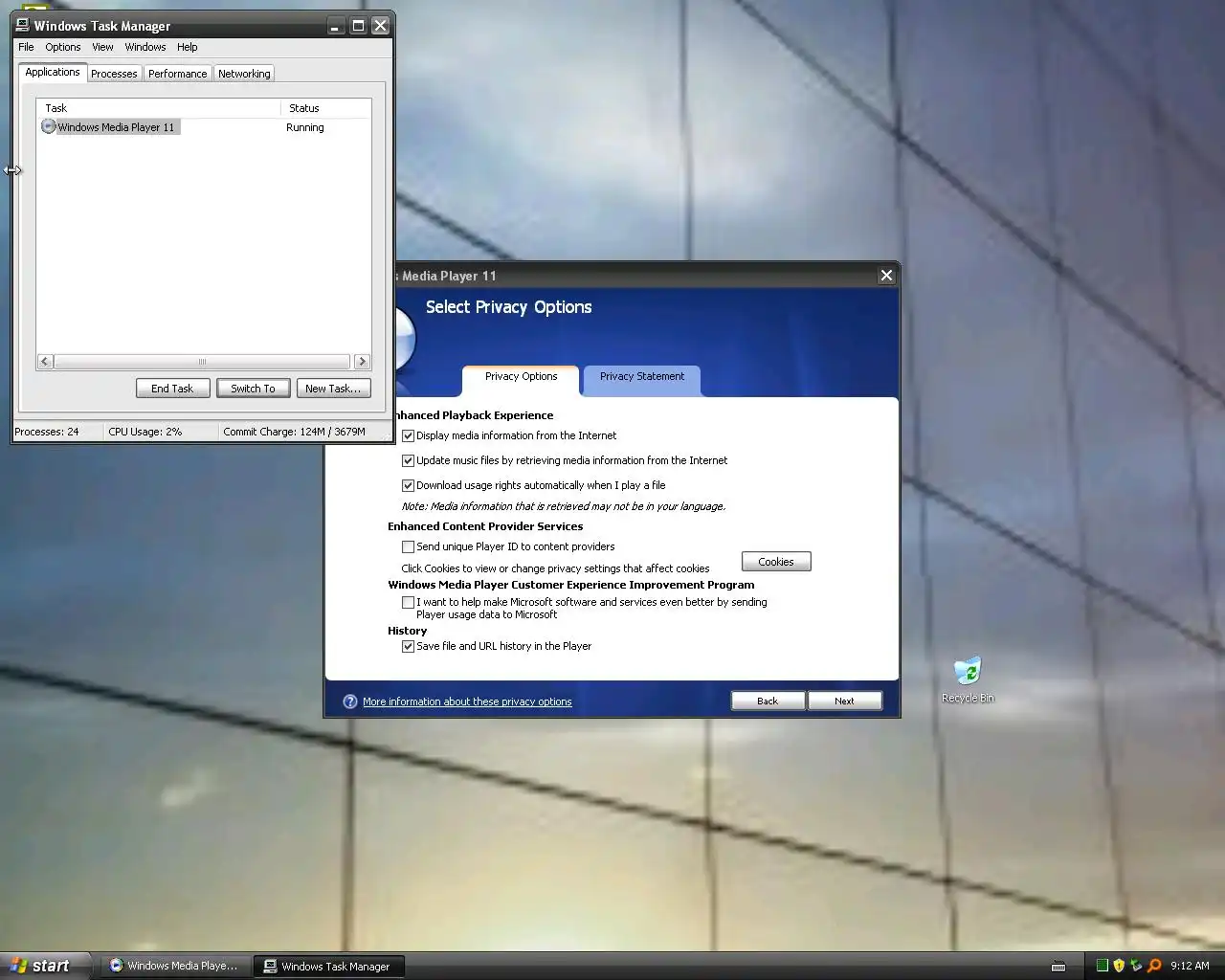This screenshot has width=1225, height=980.
Task: Open the Help menu in Task Manager
Action: (188, 47)
